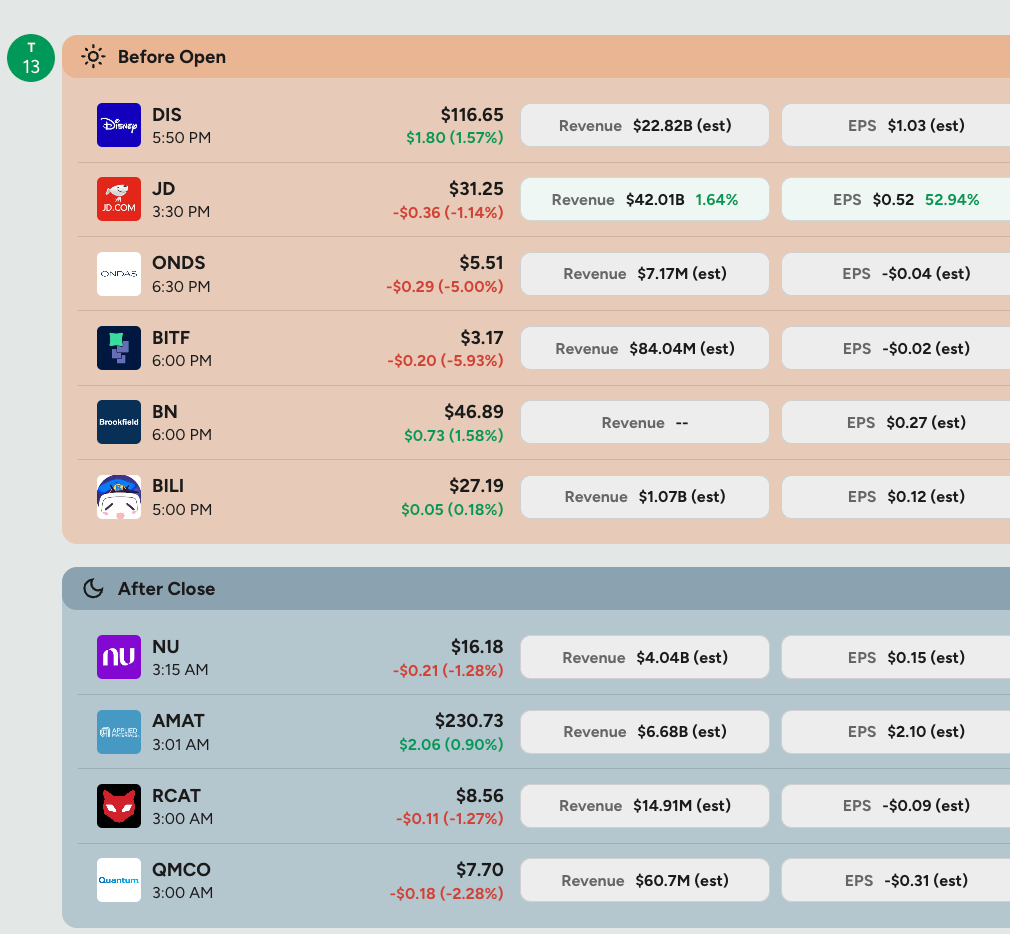Open BILI revenue $1.07B estimate box

tap(645, 497)
